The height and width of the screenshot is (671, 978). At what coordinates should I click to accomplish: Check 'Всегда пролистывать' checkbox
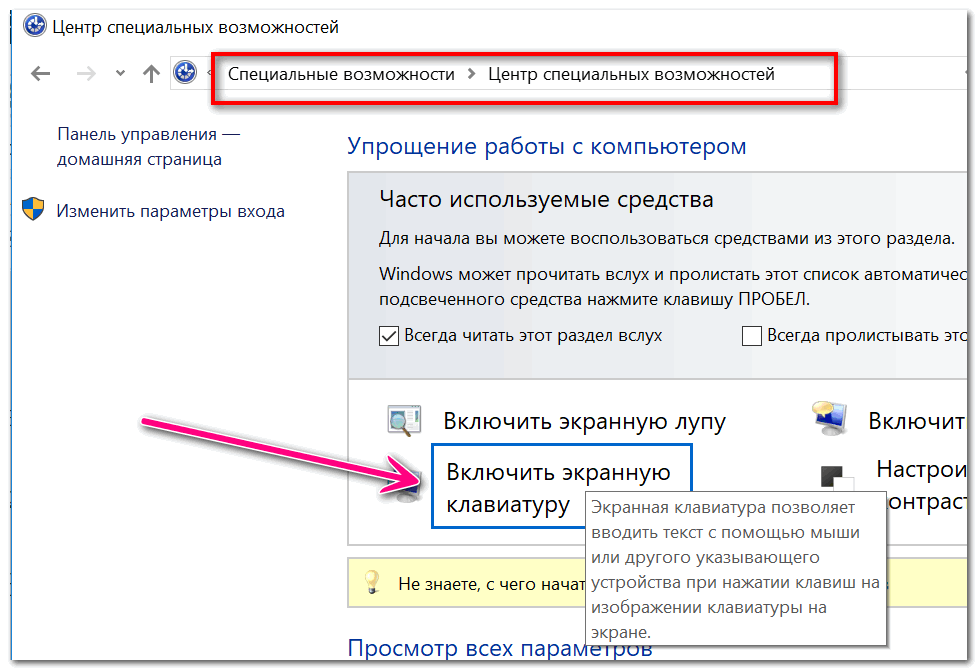[x=752, y=336]
